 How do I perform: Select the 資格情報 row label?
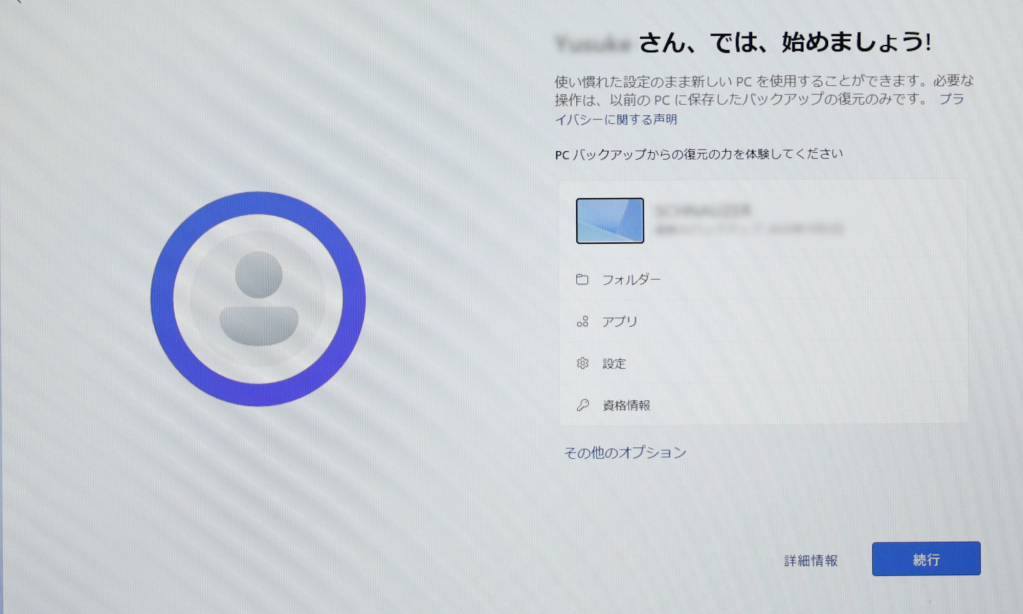(626, 406)
